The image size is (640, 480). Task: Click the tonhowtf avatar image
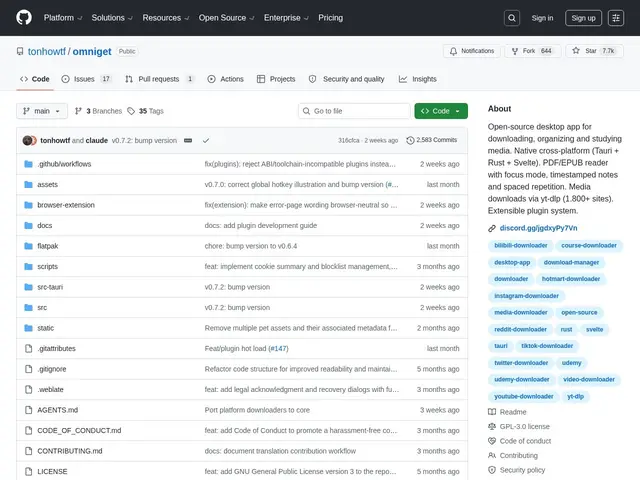28,140
